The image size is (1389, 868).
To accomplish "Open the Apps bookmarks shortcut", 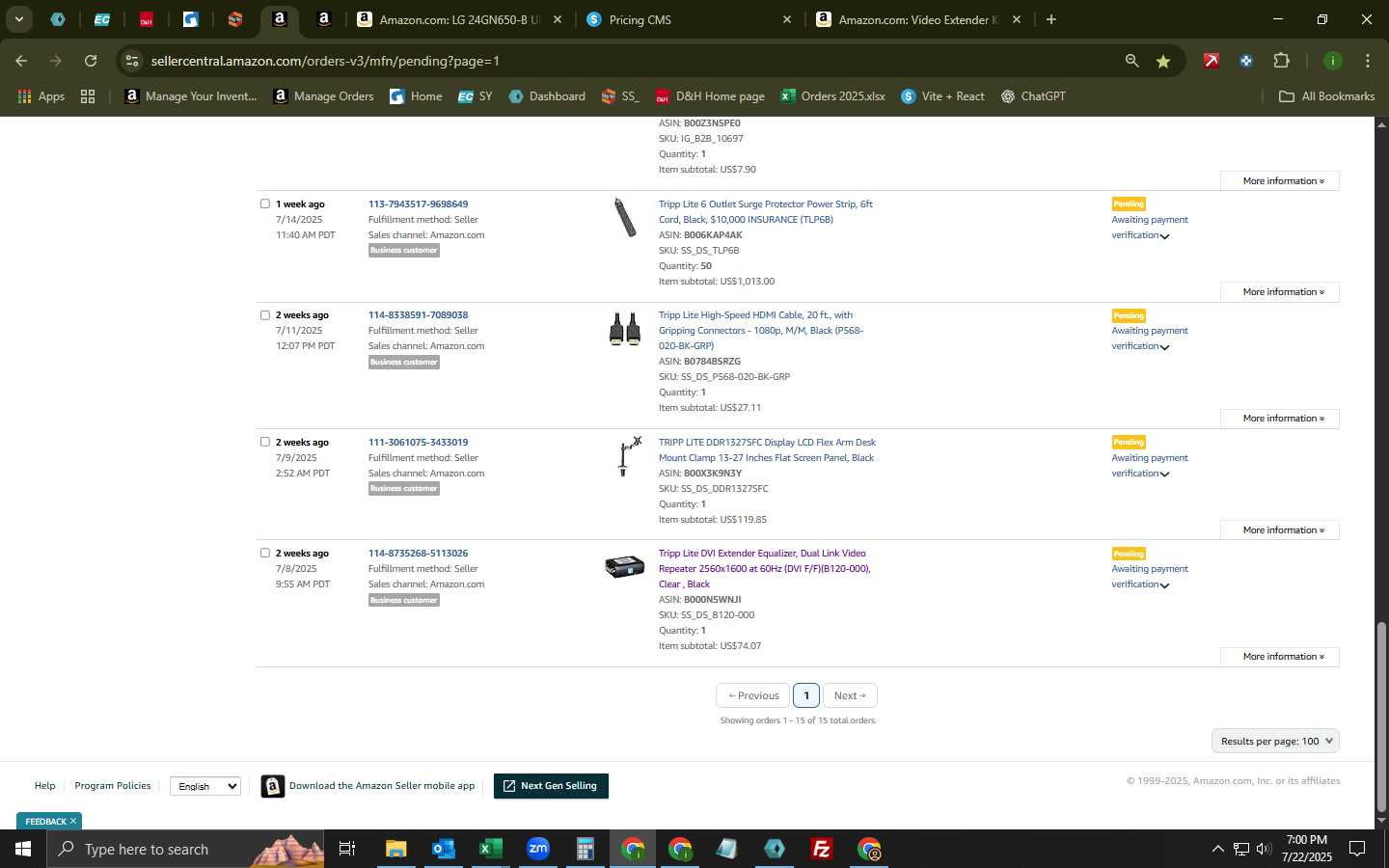I will 41,96.
